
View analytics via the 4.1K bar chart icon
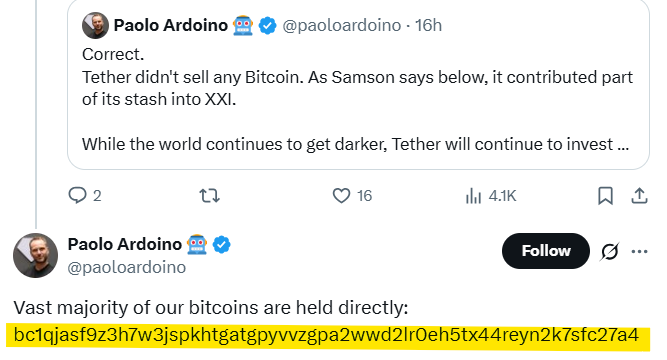473,196
